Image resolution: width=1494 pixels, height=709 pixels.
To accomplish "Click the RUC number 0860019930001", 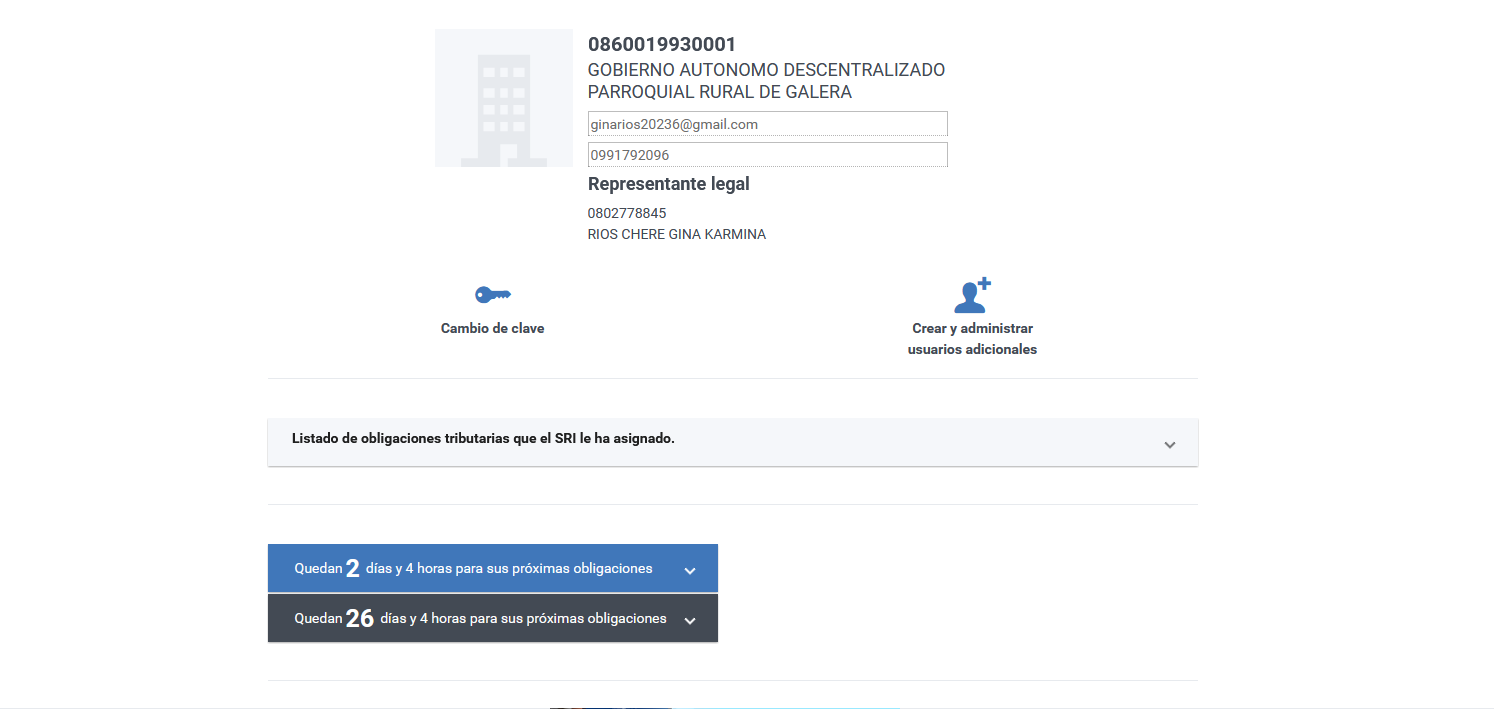I will point(662,45).
